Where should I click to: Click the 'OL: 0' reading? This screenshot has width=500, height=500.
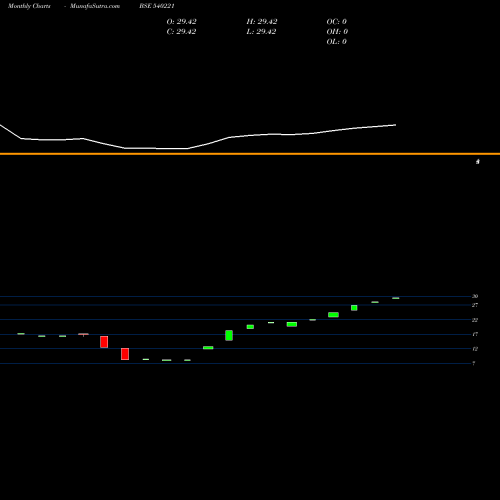pyautogui.click(x=337, y=42)
